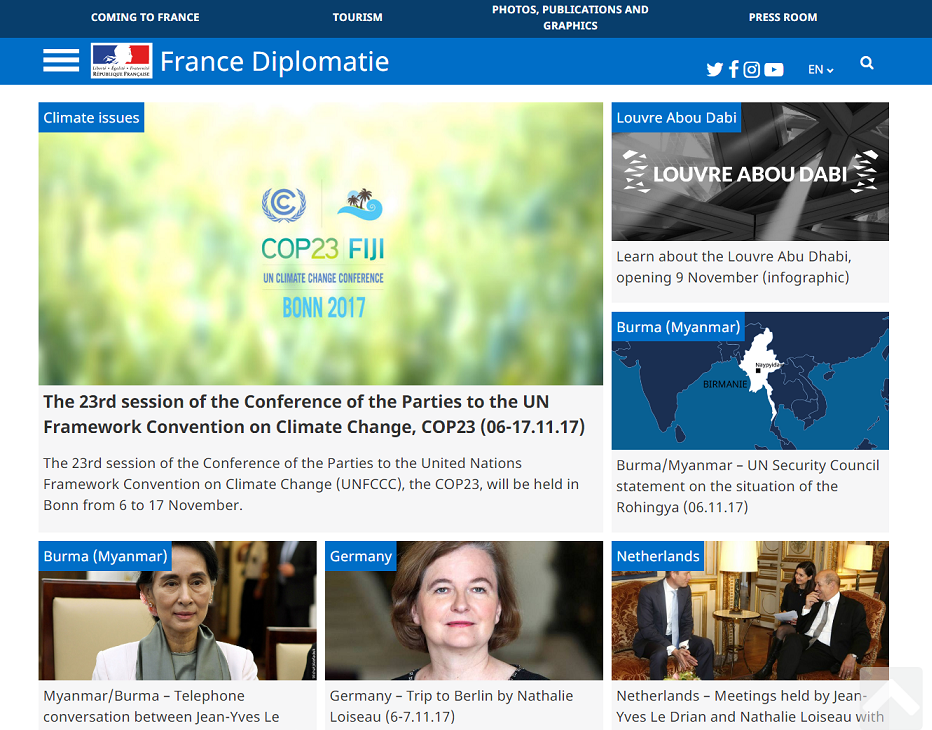Open the Birmanie map image

[x=750, y=381]
